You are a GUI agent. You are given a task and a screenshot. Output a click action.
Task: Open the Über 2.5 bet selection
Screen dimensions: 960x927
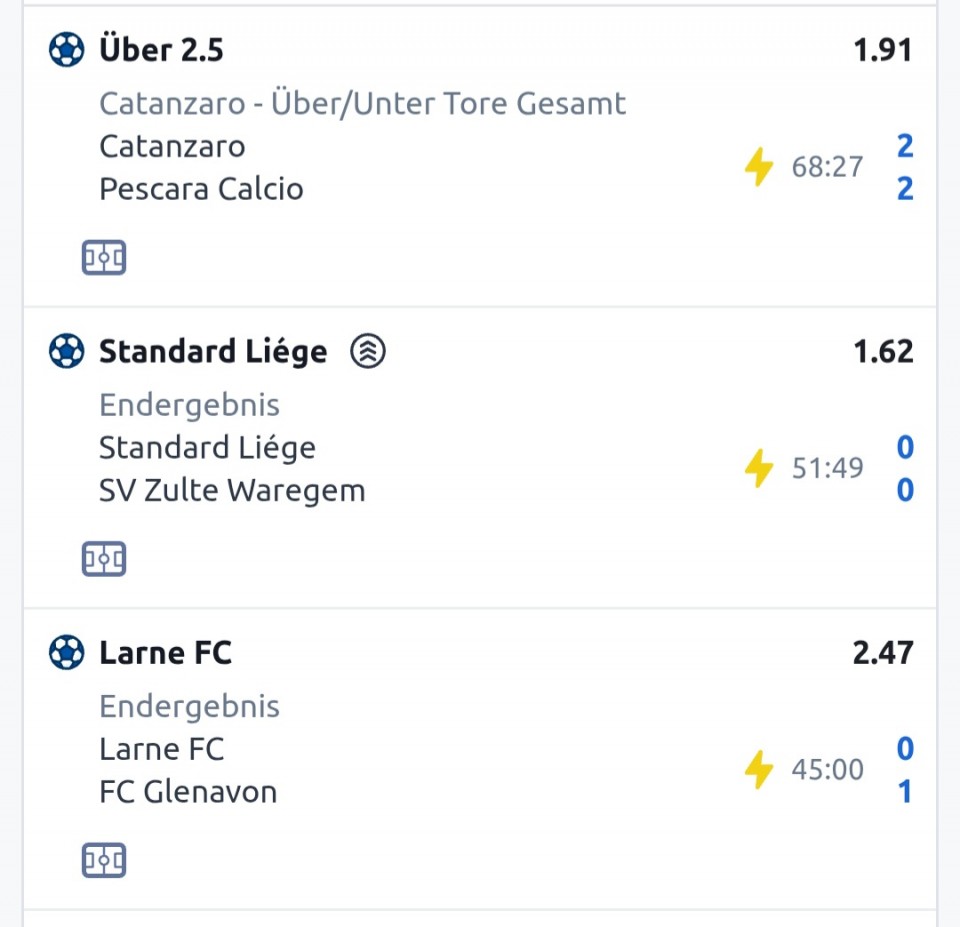click(x=161, y=50)
